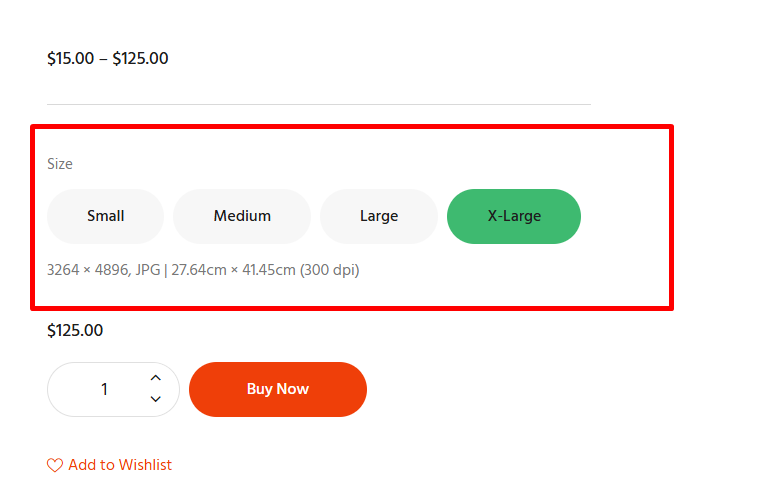The width and height of the screenshot is (778, 495).
Task: Choose the Medium size option
Action: 242,216
